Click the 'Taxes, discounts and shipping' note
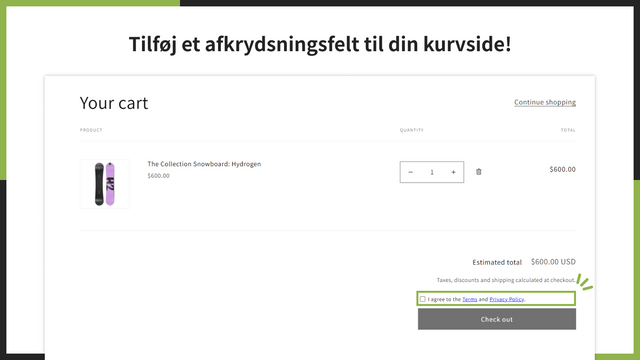This screenshot has width=640, height=360. [x=506, y=280]
